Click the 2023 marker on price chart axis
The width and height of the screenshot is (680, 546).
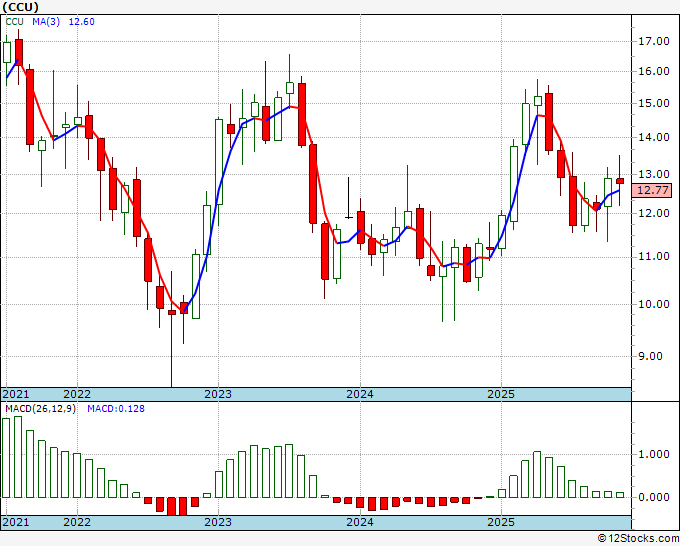point(218,394)
